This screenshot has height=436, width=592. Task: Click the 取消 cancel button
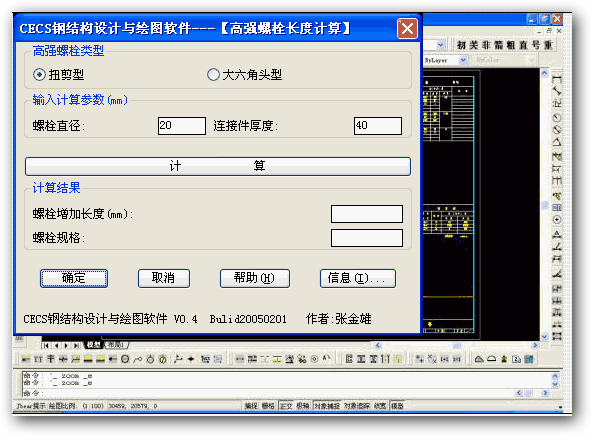pyautogui.click(x=163, y=278)
